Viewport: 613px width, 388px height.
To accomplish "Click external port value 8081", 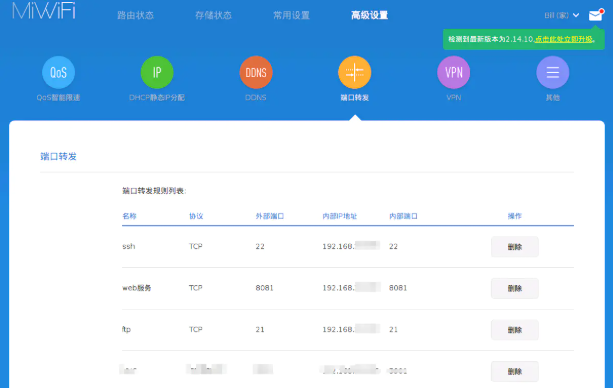I will coord(264,288).
